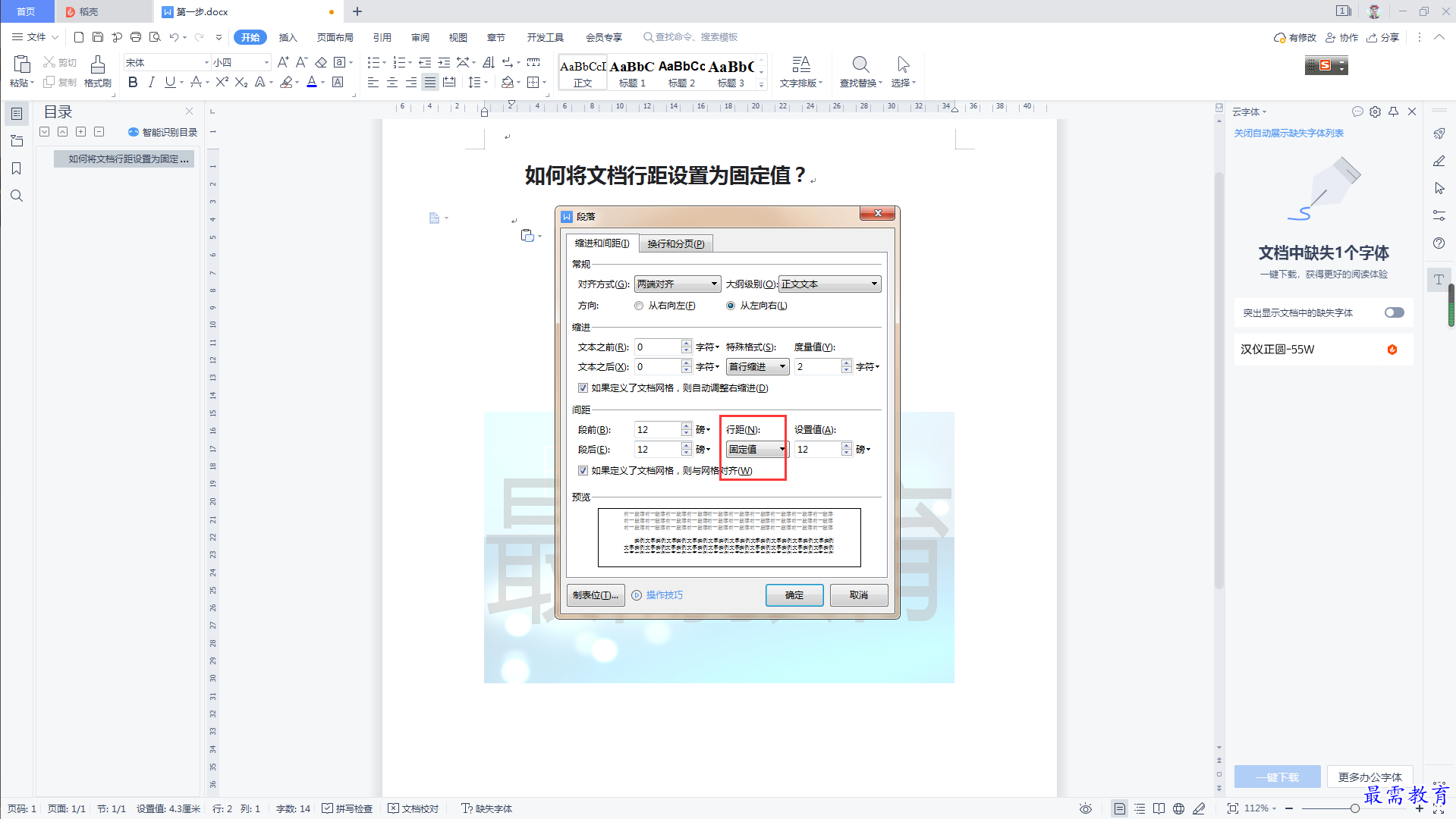The height and width of the screenshot is (819, 1456).
Task: Click the Select tool cursor icon
Action: (x=903, y=64)
